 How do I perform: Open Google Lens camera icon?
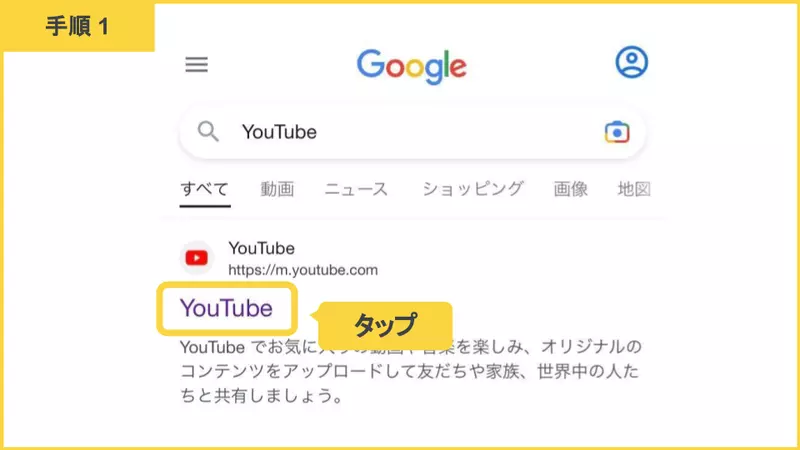[617, 132]
